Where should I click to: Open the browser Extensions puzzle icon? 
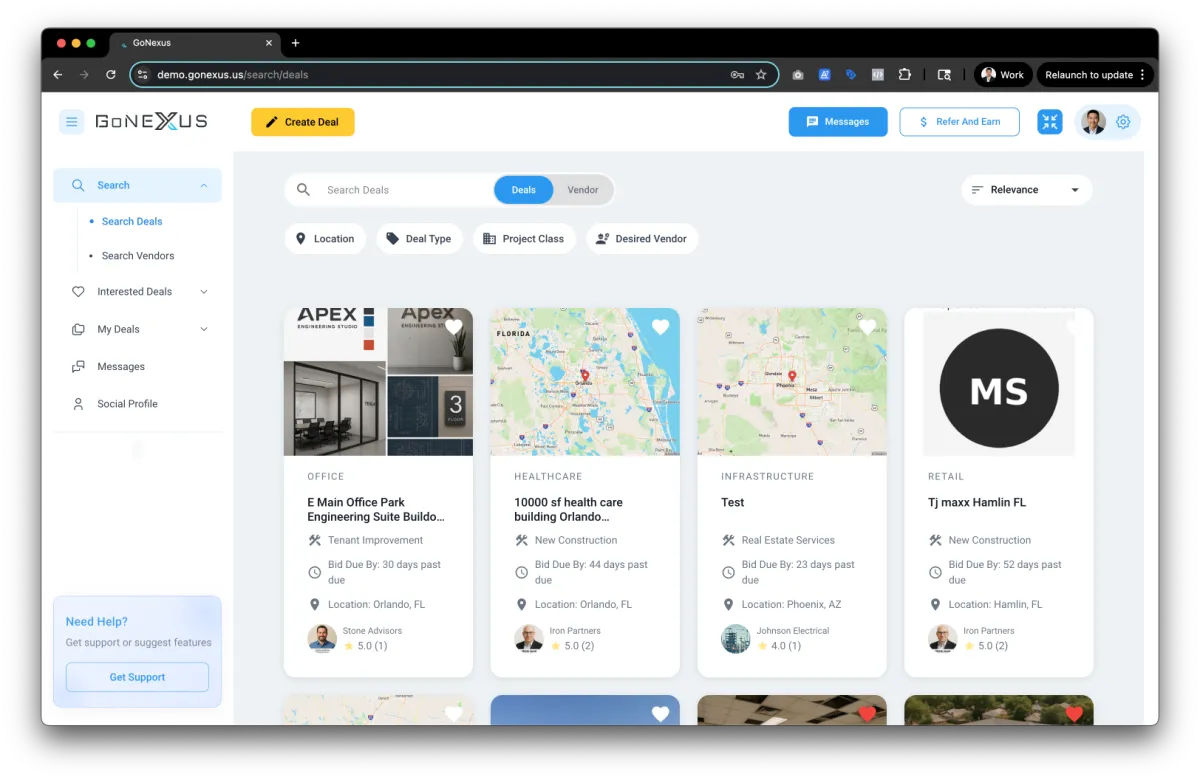point(904,75)
